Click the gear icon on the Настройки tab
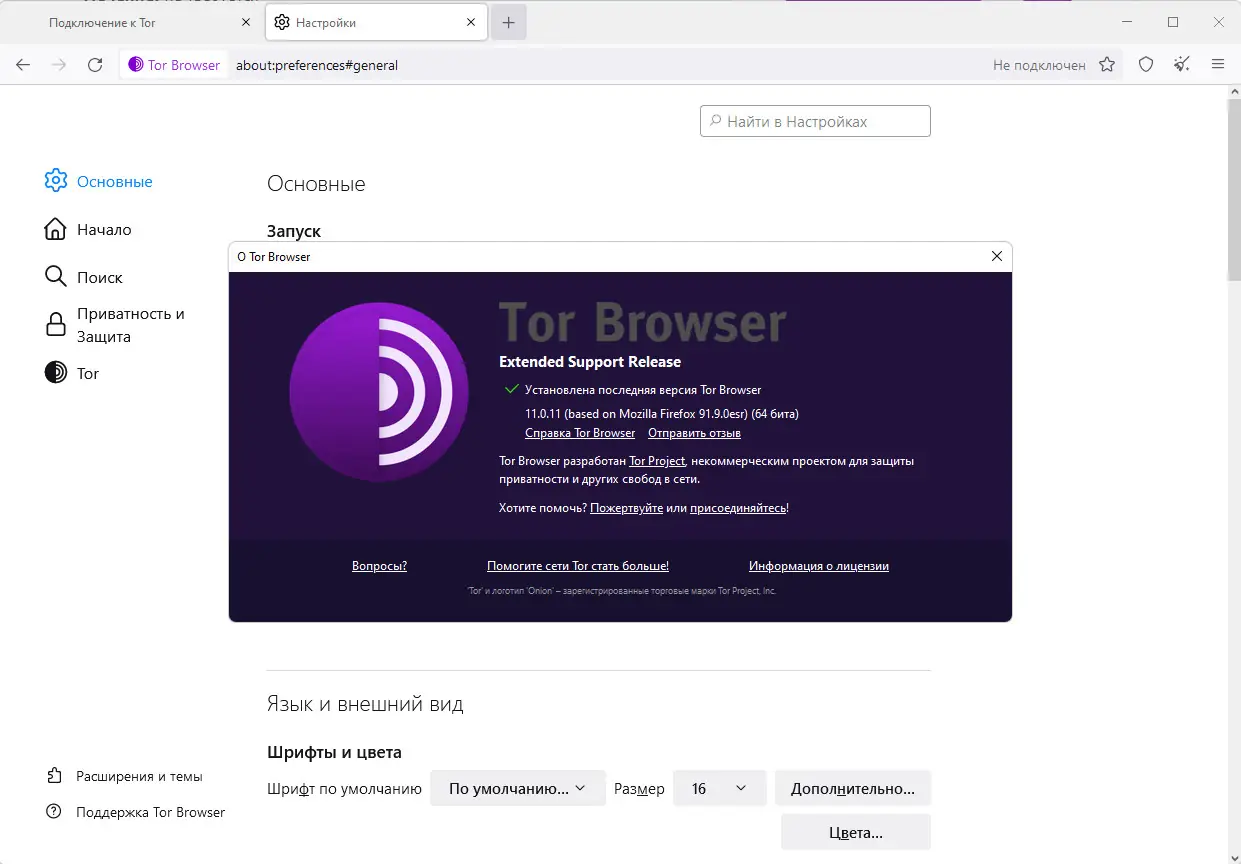The width and height of the screenshot is (1241, 864). [x=282, y=22]
